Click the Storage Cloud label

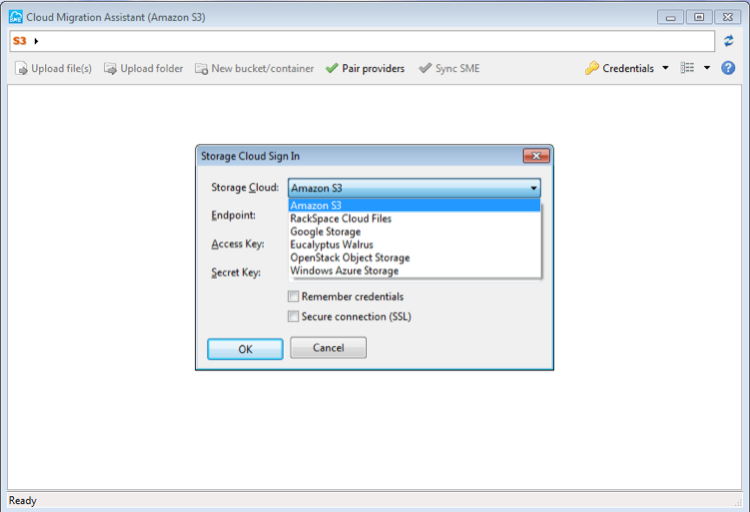coord(245,188)
